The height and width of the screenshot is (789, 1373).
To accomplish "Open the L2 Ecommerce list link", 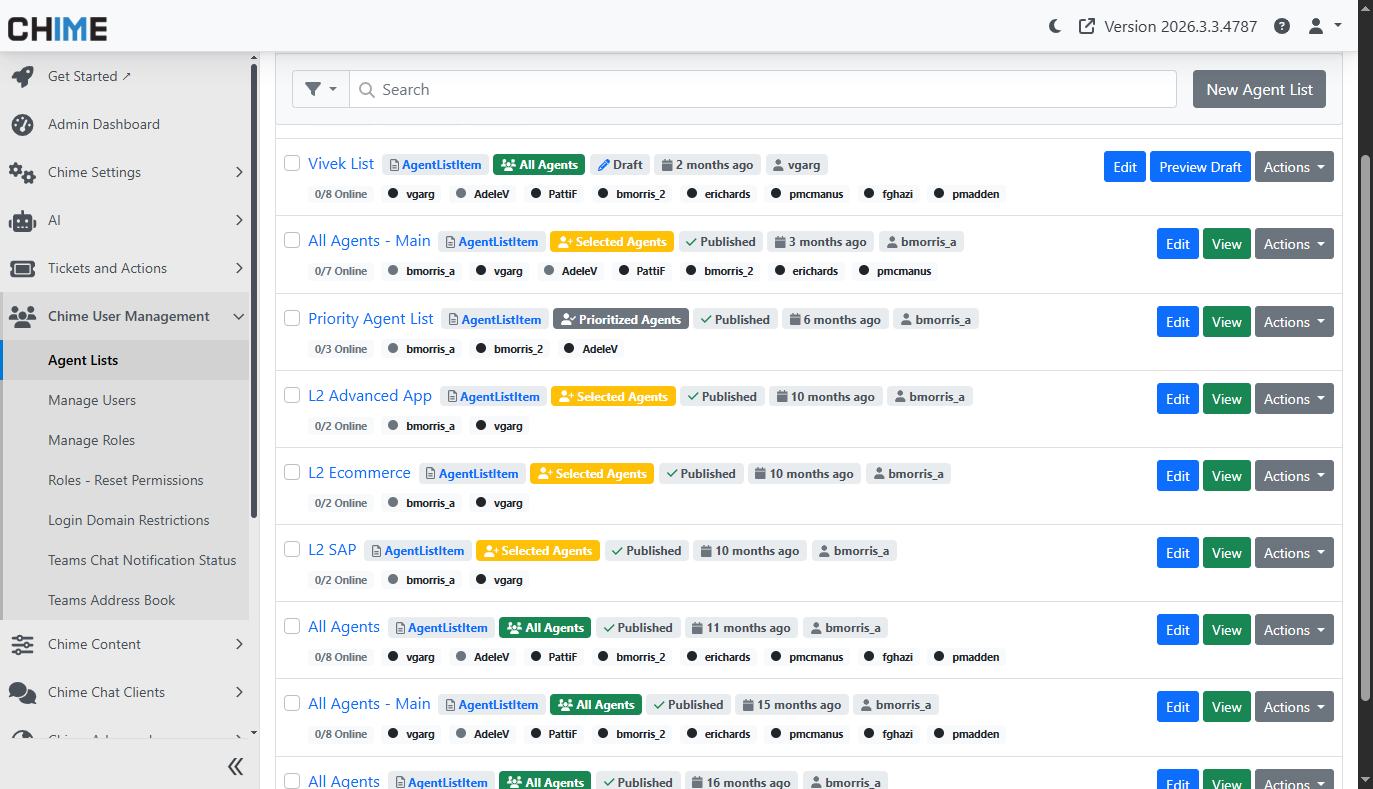I will click(359, 472).
